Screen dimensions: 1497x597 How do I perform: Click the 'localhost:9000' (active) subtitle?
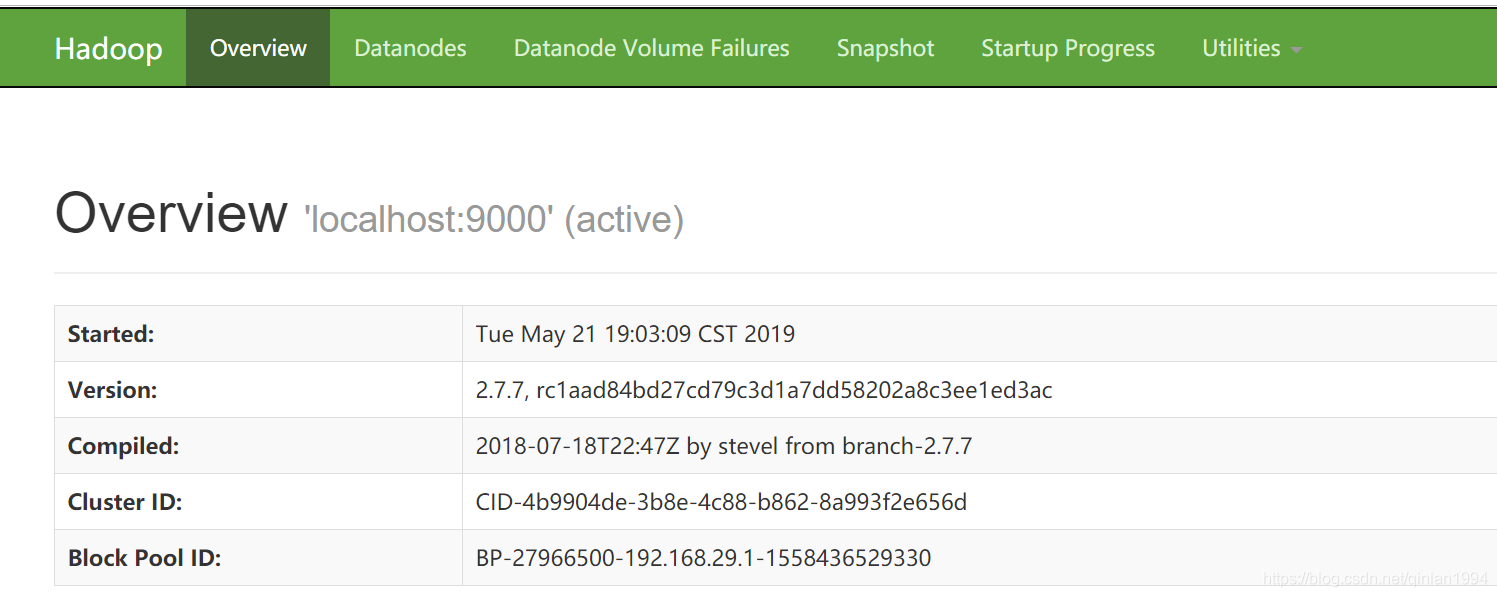[x=494, y=220]
